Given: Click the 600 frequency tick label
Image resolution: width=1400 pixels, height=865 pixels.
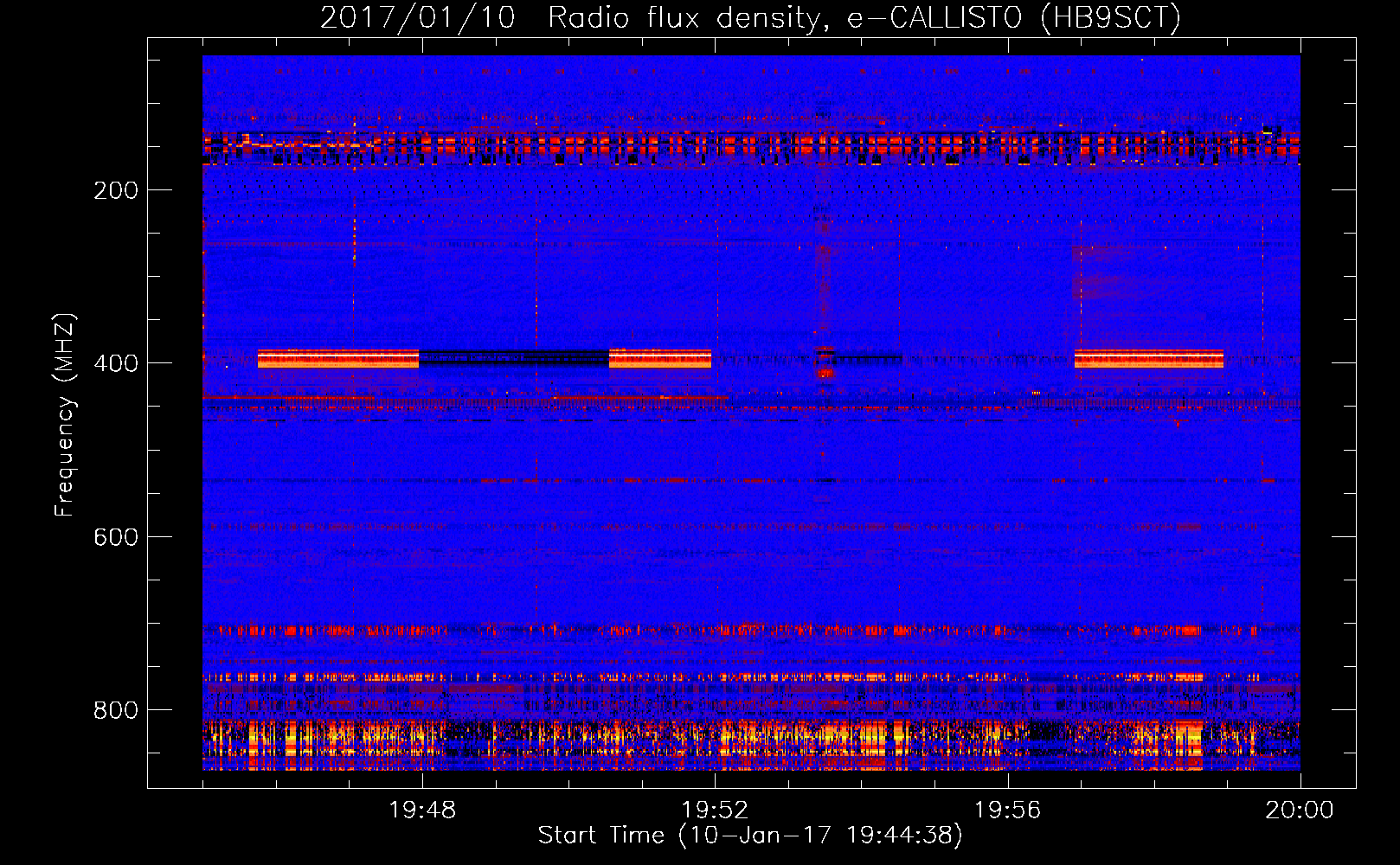Looking at the screenshot, I should coord(116,537).
